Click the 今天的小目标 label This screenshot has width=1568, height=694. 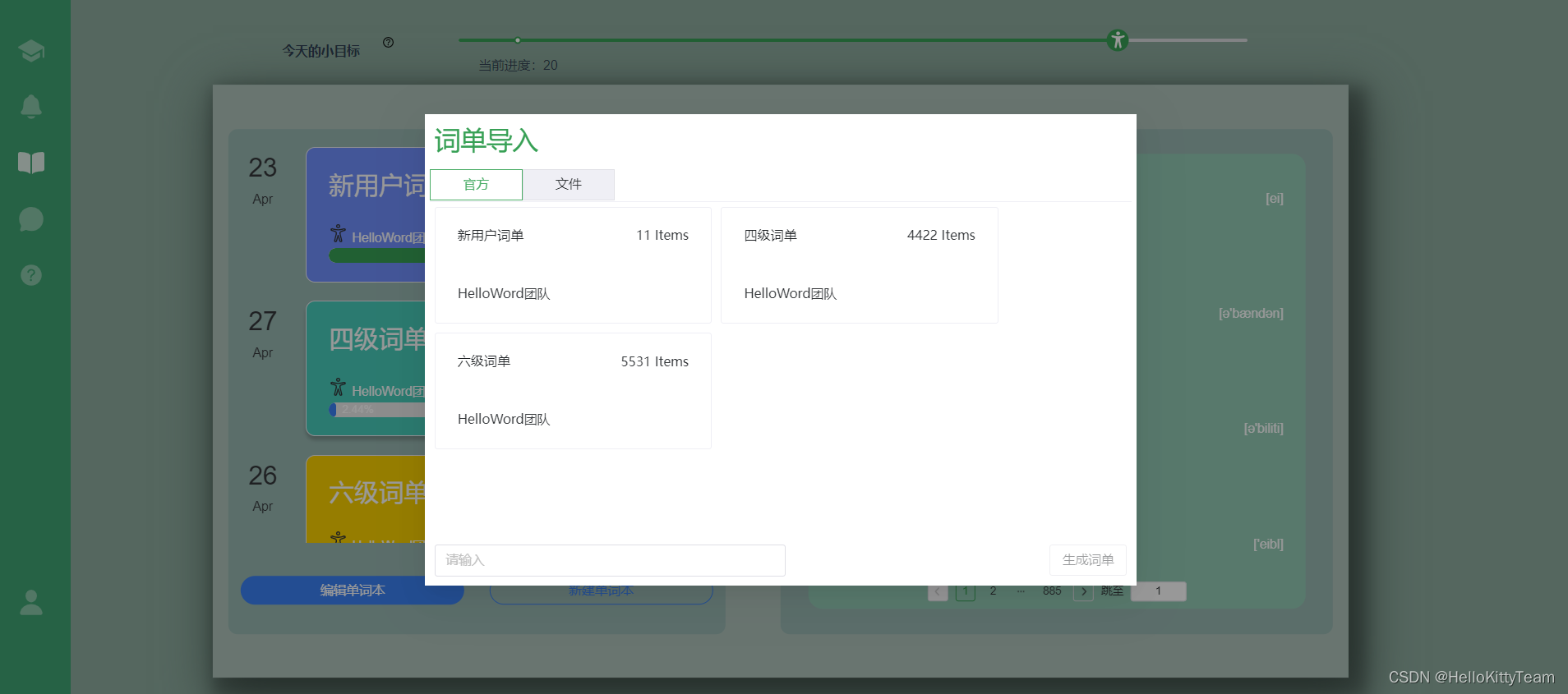tap(321, 51)
